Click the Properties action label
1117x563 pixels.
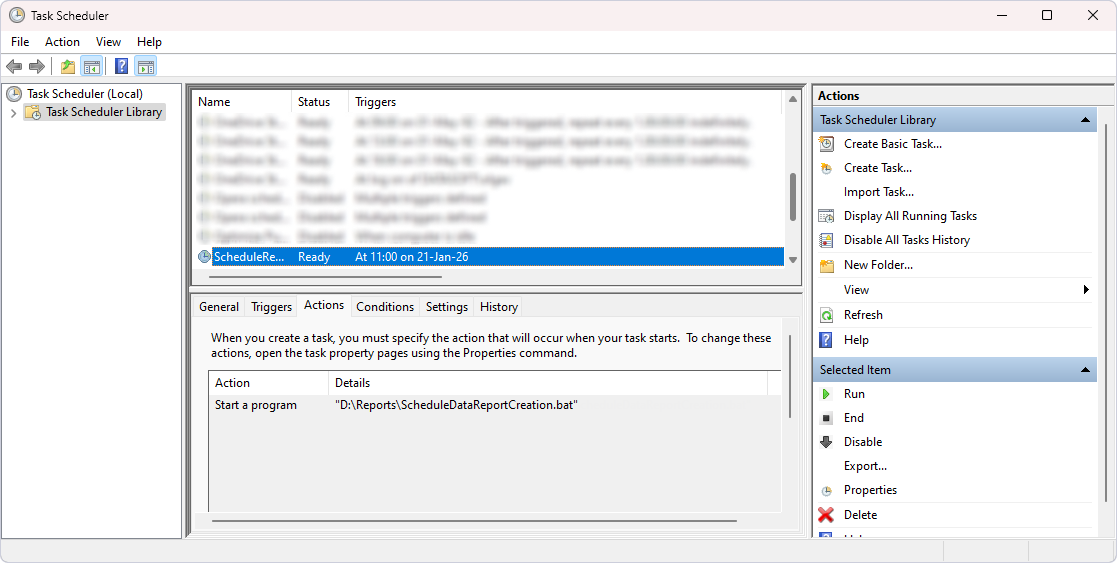tap(870, 490)
